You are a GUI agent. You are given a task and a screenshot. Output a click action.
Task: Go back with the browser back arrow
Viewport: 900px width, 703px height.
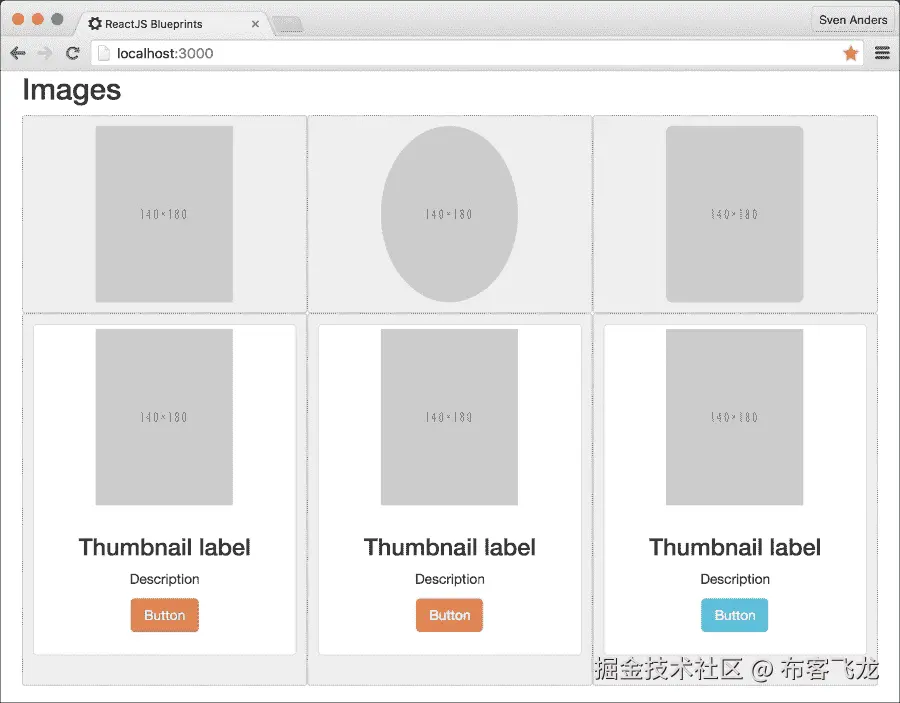[x=18, y=53]
